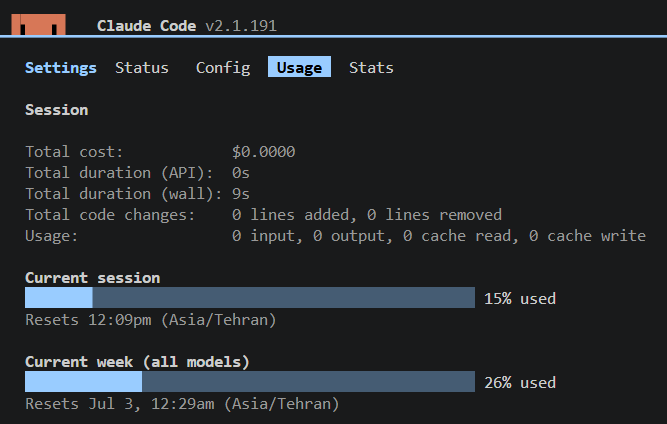667x424 pixels.
Task: Open the Config tab
Action: [x=223, y=68]
